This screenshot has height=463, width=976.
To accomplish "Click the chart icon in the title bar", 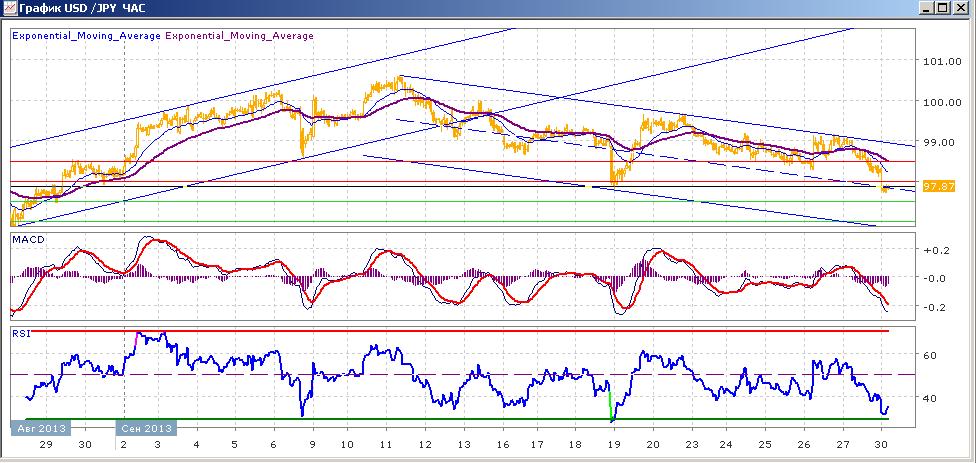I will pyautogui.click(x=9, y=8).
